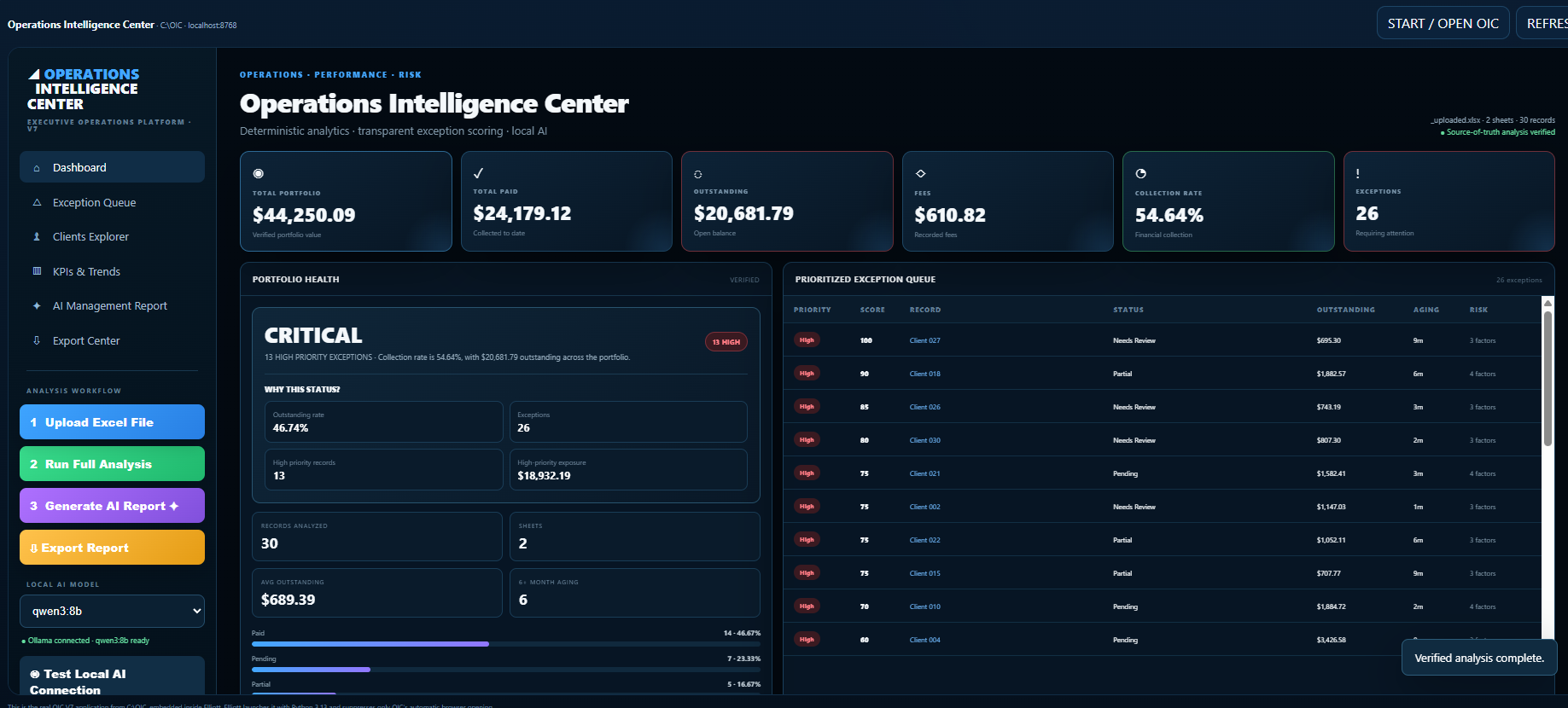Click the Paid progress bar
Screen dimensions: 1568x708
[x=506, y=644]
